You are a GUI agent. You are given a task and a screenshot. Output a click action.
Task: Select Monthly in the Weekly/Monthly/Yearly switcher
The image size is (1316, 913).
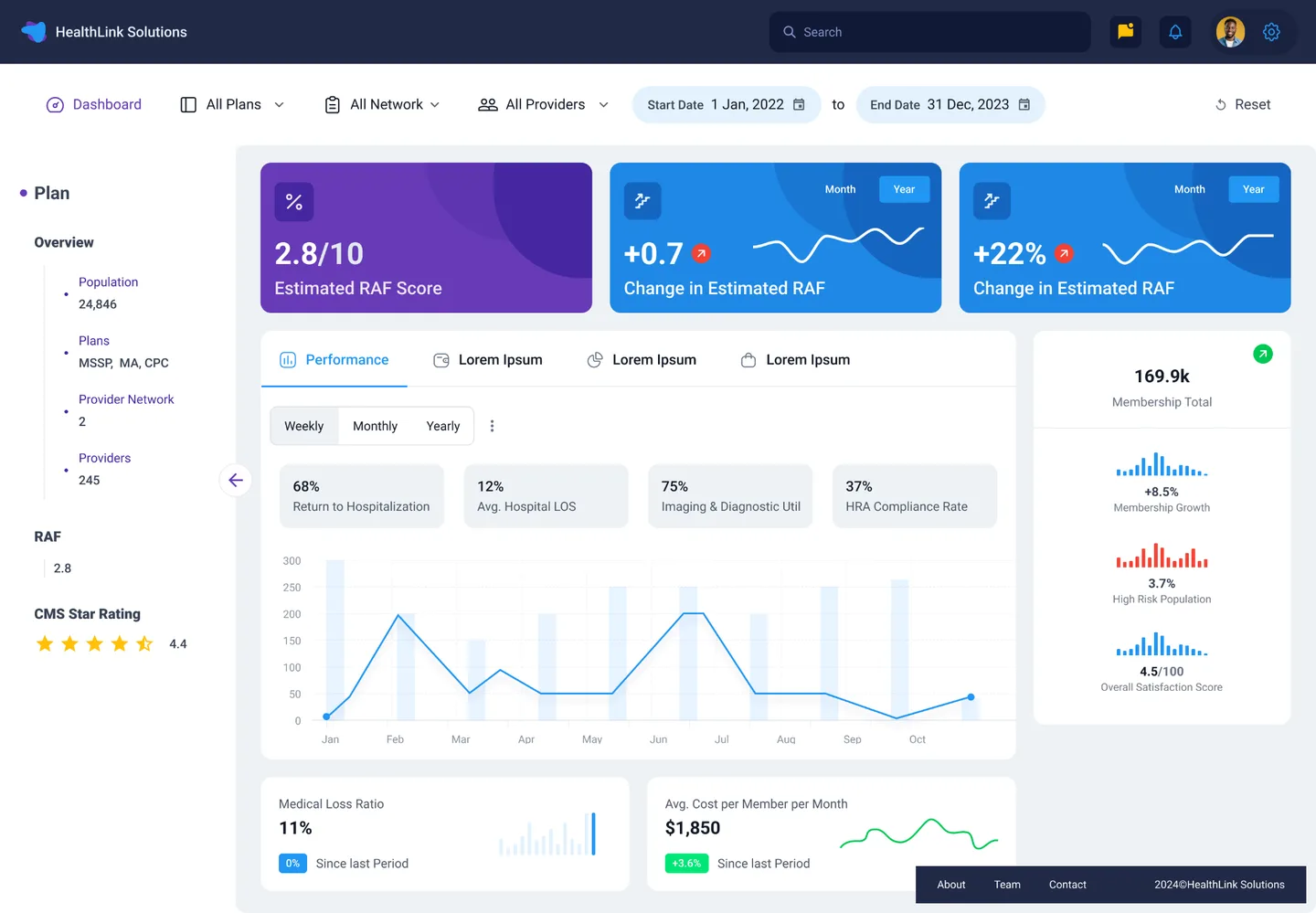coord(375,425)
